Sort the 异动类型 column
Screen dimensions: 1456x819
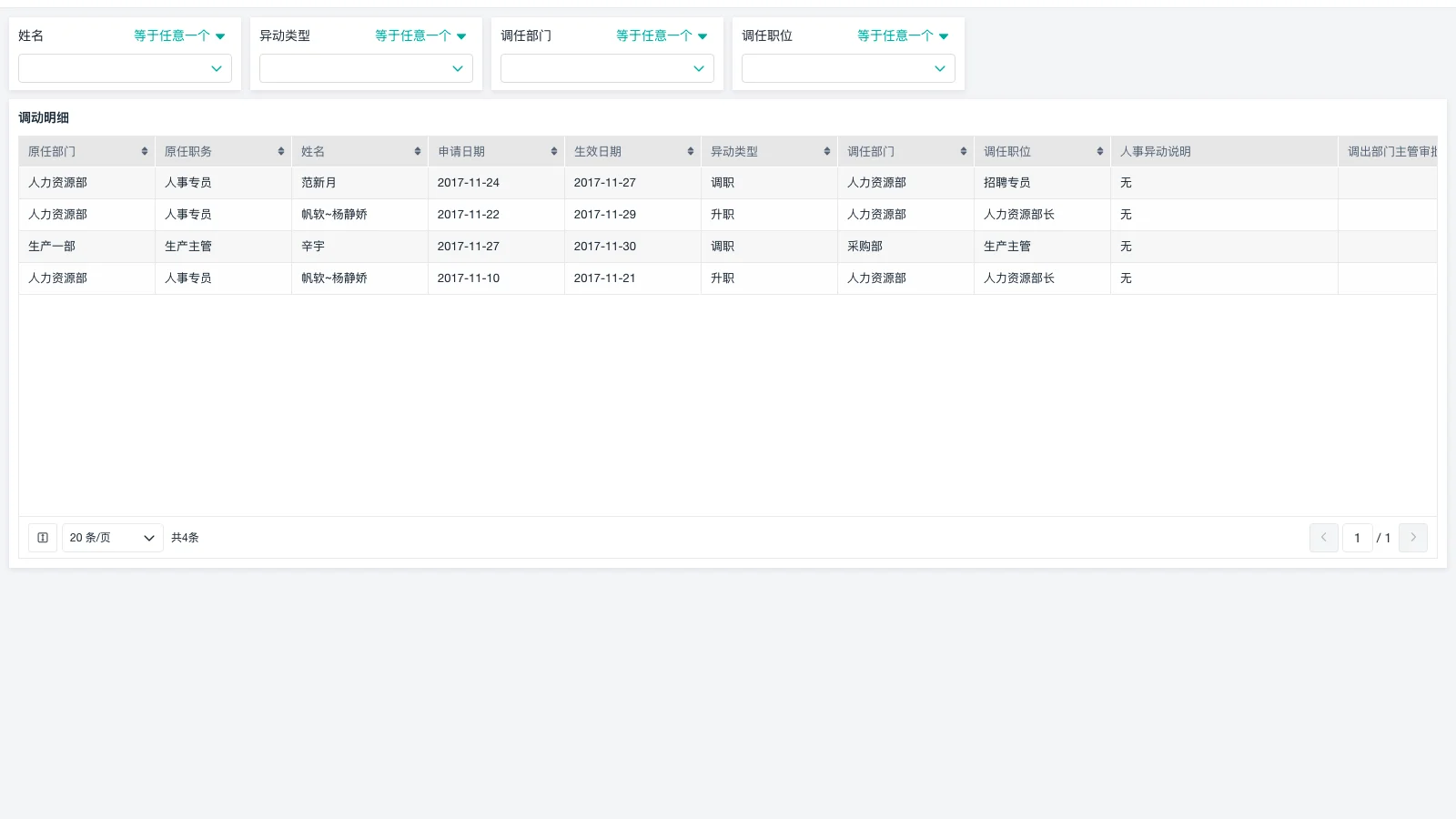point(827,151)
